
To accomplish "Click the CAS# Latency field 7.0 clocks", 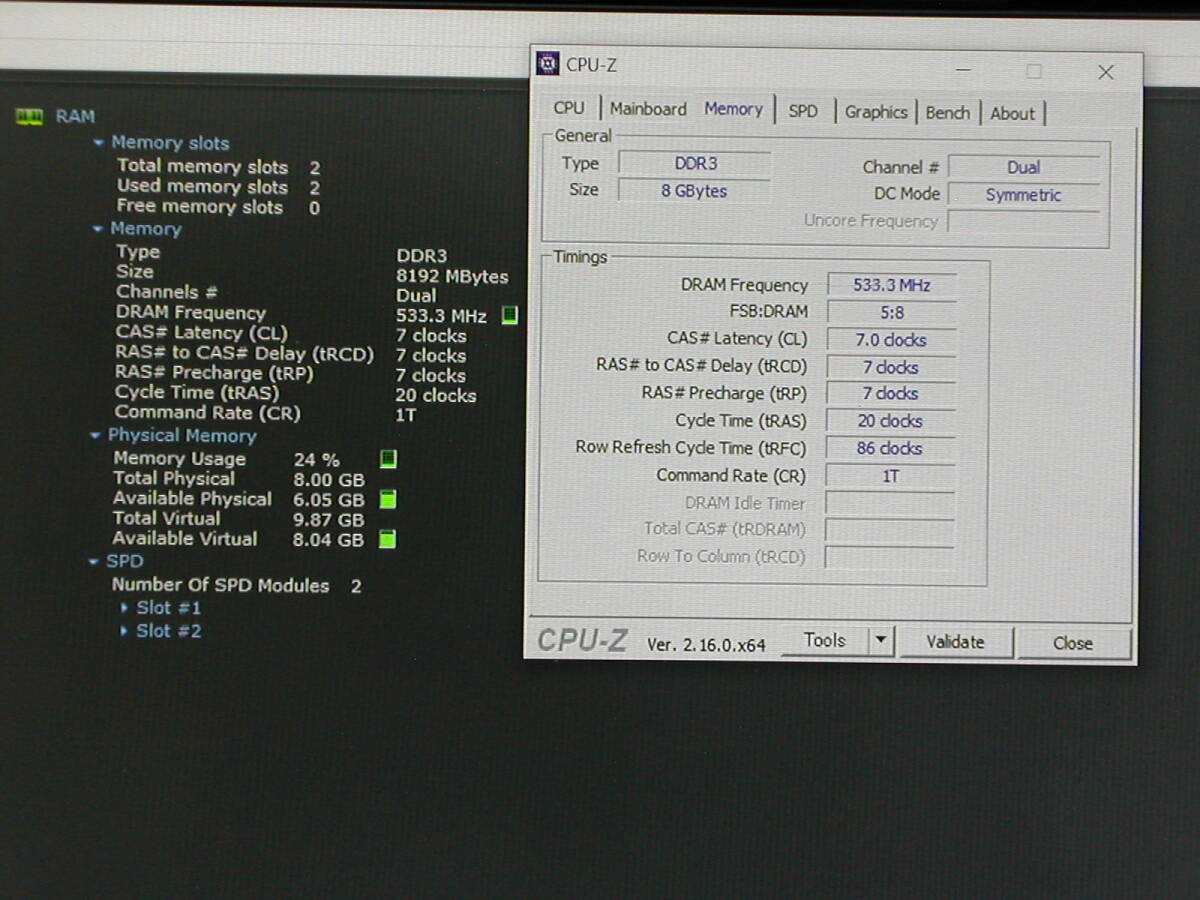I will tap(891, 340).
